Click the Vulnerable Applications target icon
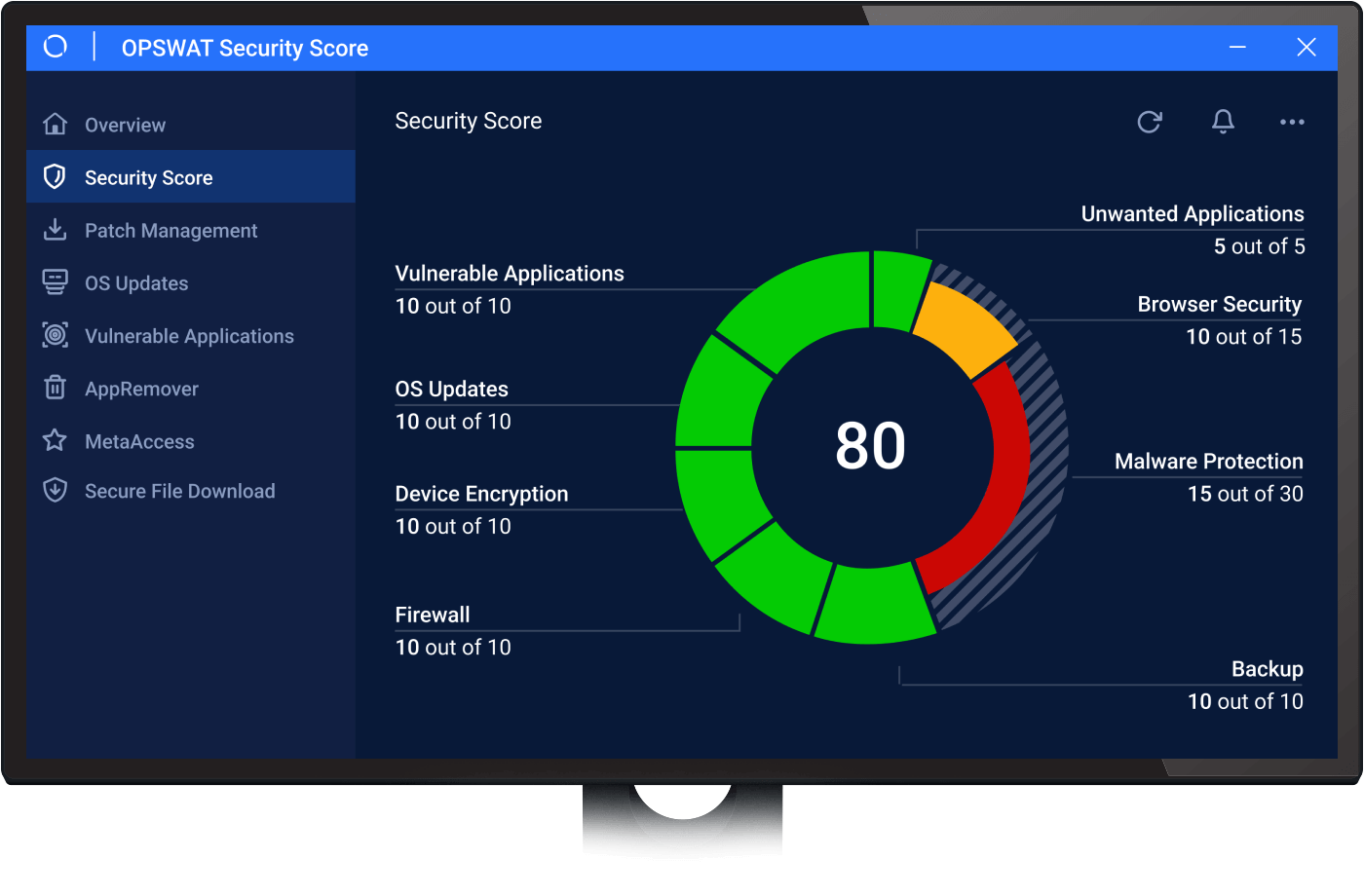 click(56, 334)
